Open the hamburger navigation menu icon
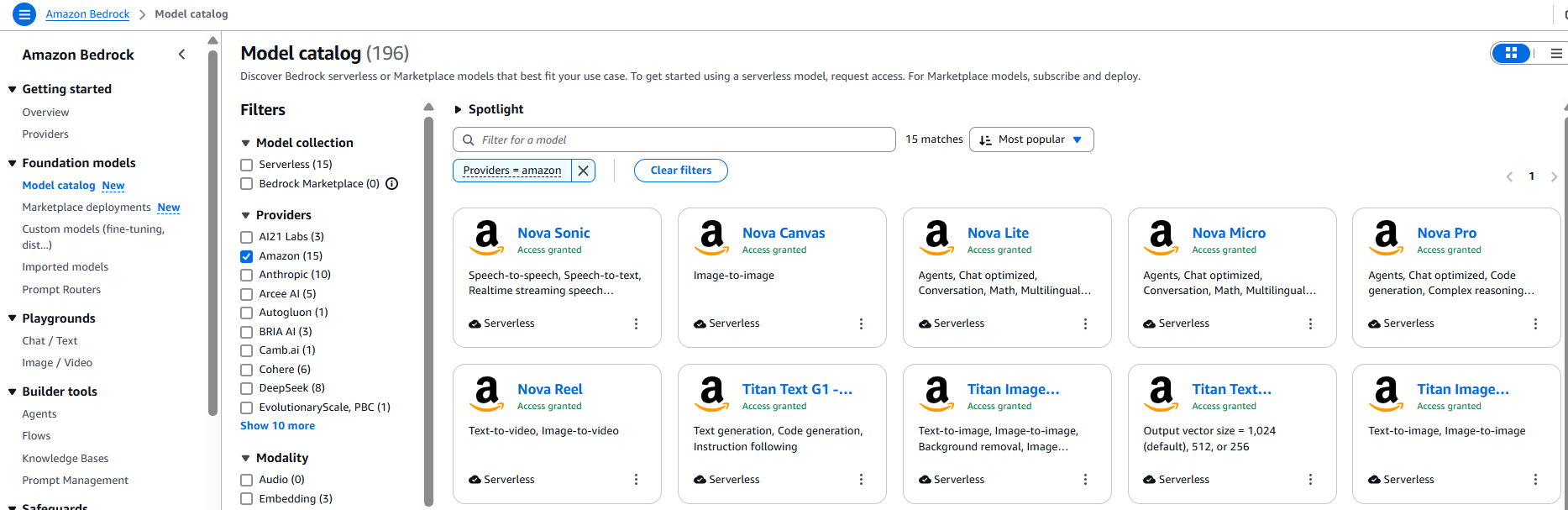 point(24,14)
